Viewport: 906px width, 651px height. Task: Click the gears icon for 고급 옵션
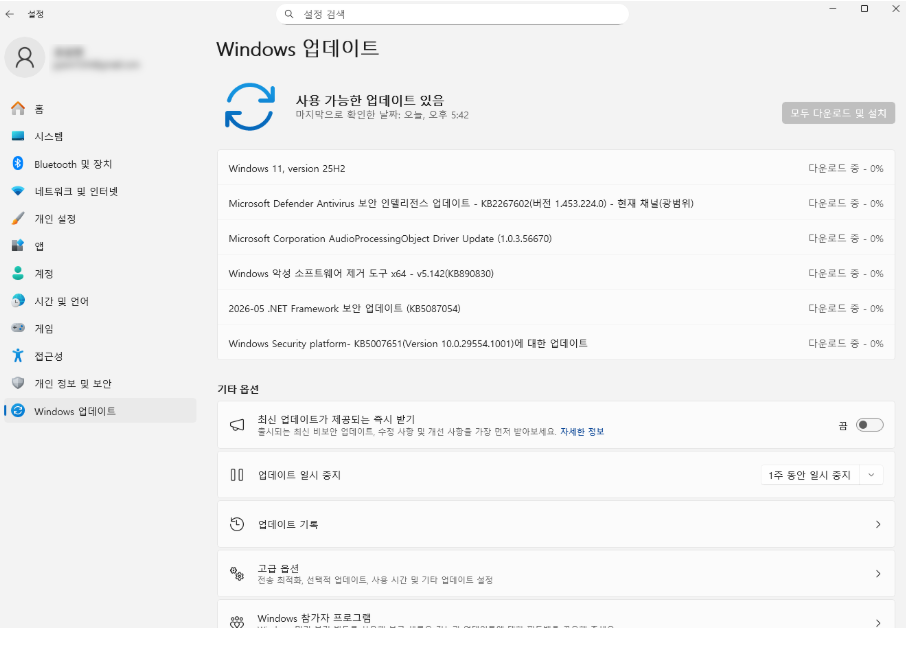pyautogui.click(x=237, y=574)
